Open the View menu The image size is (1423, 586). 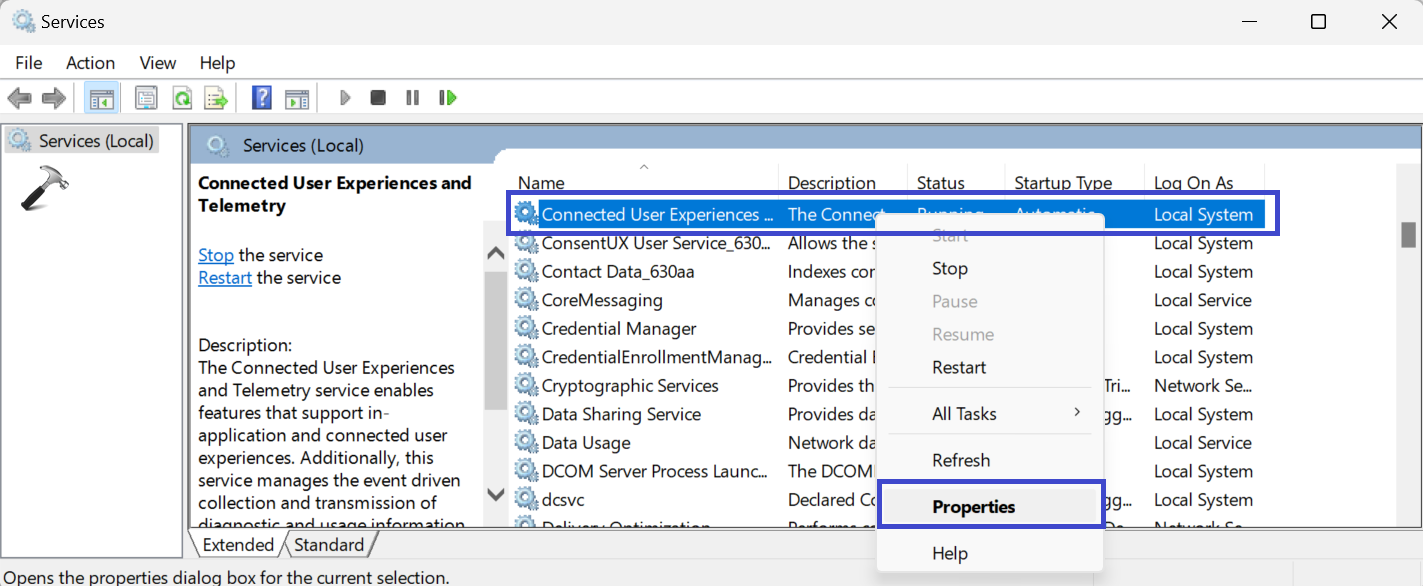pyautogui.click(x=158, y=63)
